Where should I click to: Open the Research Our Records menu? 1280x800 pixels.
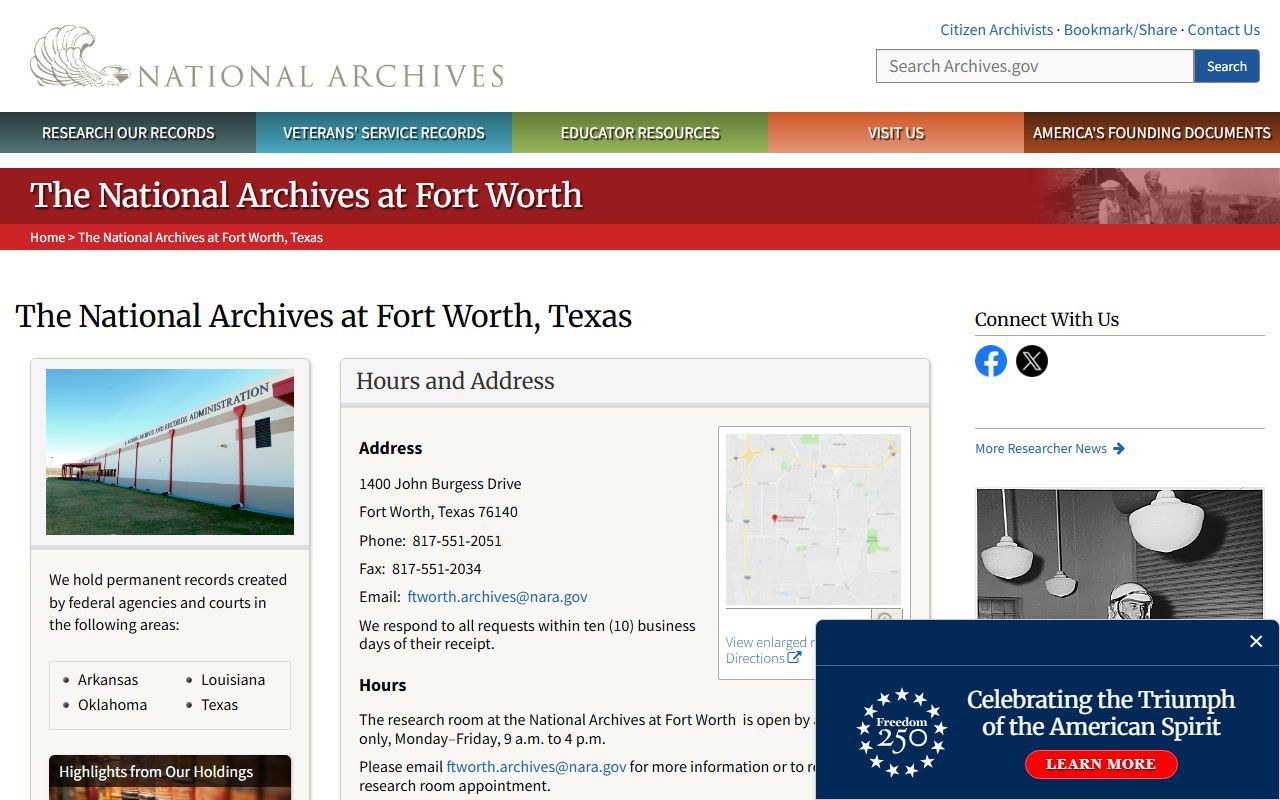click(128, 132)
